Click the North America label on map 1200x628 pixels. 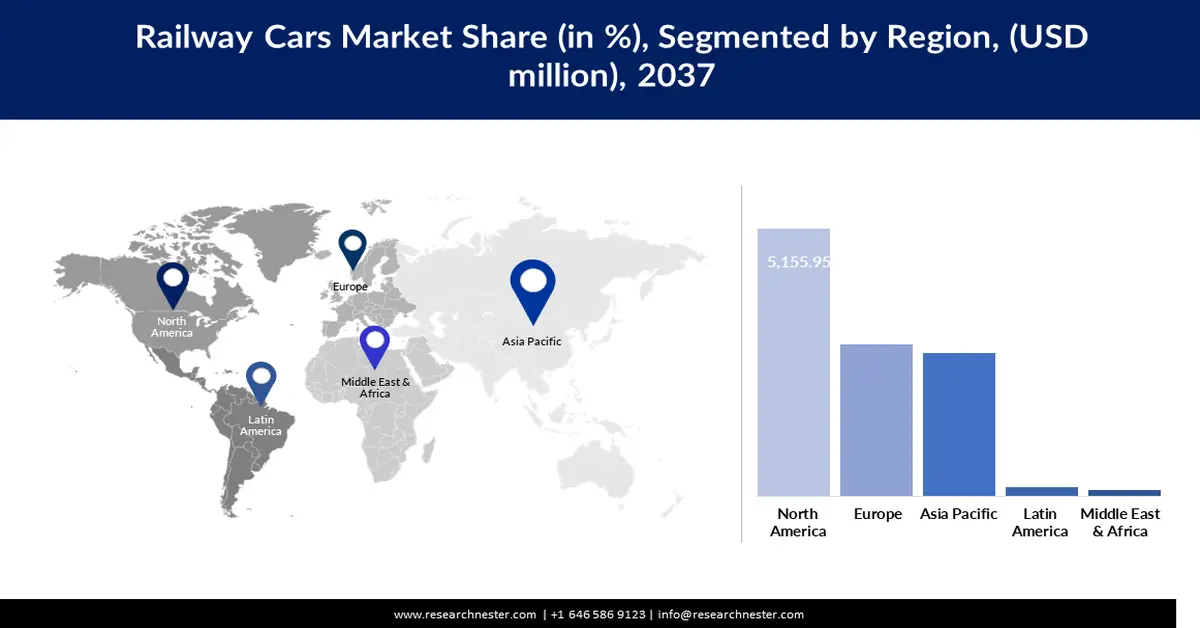172,327
